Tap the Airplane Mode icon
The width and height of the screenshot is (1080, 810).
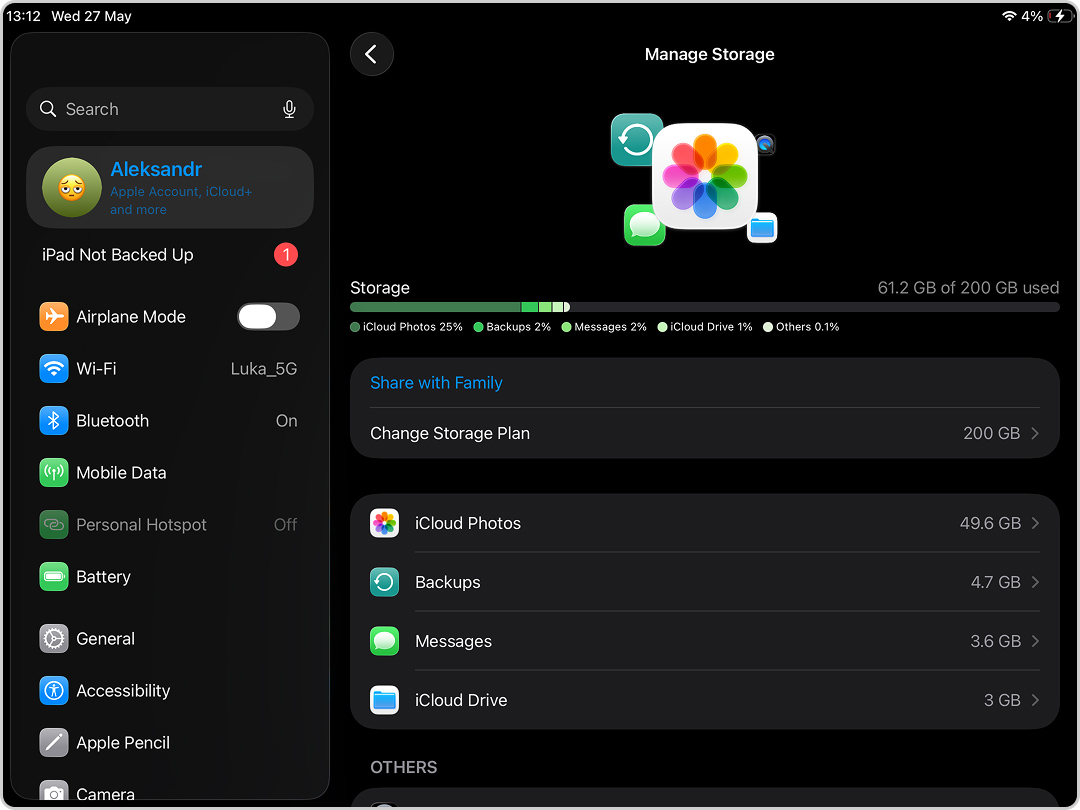pyautogui.click(x=54, y=317)
